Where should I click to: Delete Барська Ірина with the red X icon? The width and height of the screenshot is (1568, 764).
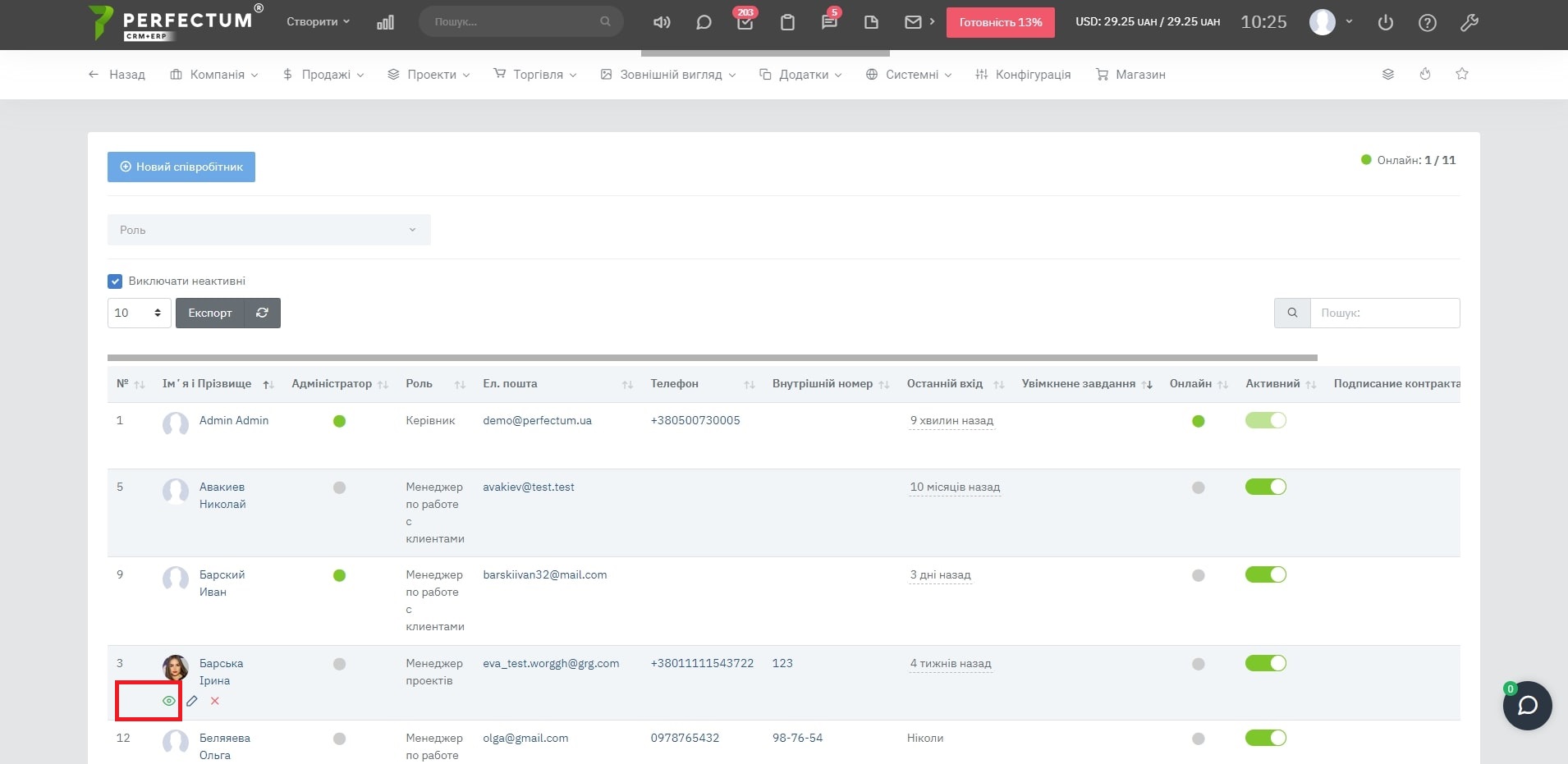coord(215,701)
